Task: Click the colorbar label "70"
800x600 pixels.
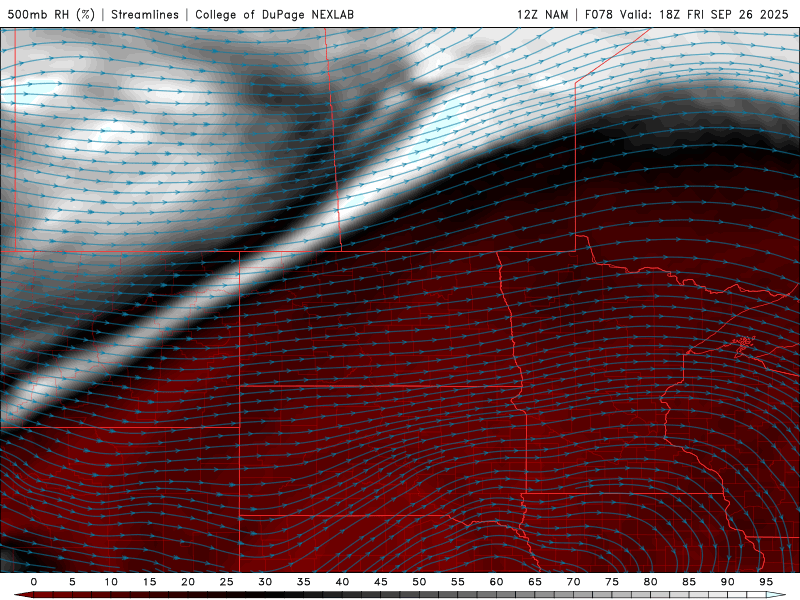Action: coord(573,582)
